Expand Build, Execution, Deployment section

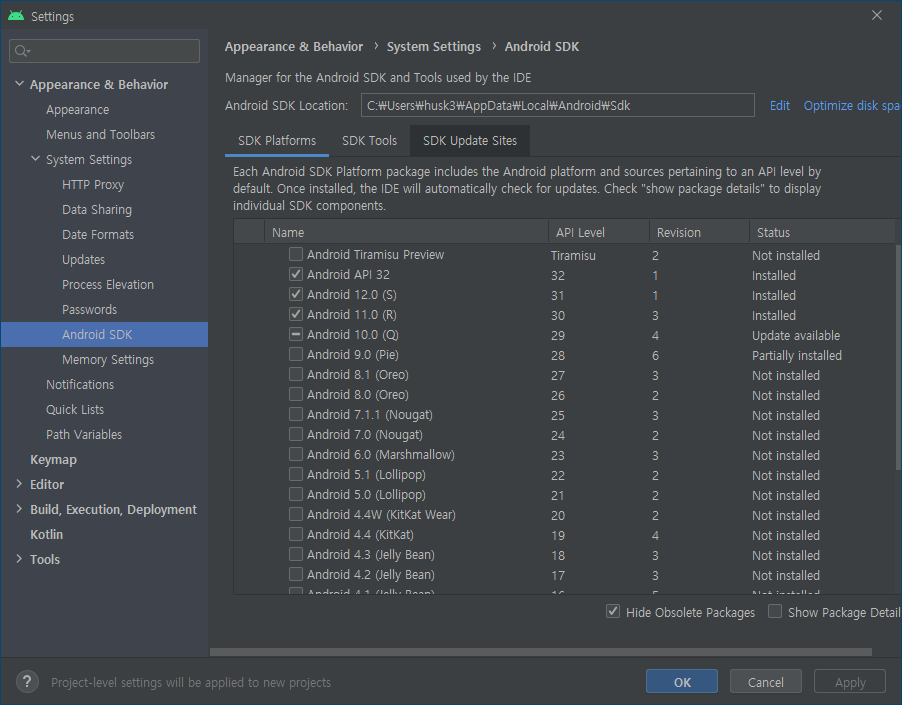pyautogui.click(x=19, y=509)
